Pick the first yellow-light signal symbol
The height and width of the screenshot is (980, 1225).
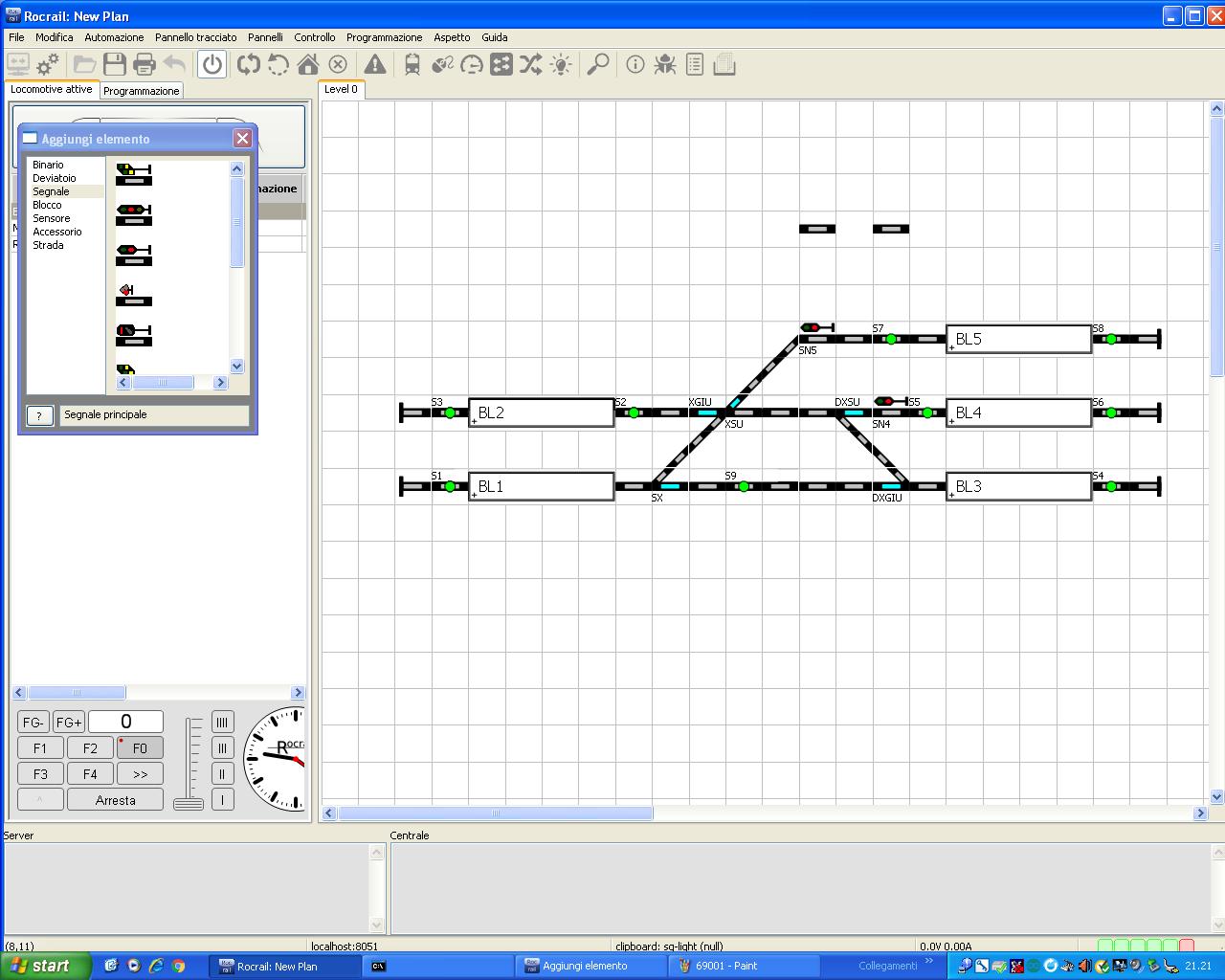(x=134, y=174)
